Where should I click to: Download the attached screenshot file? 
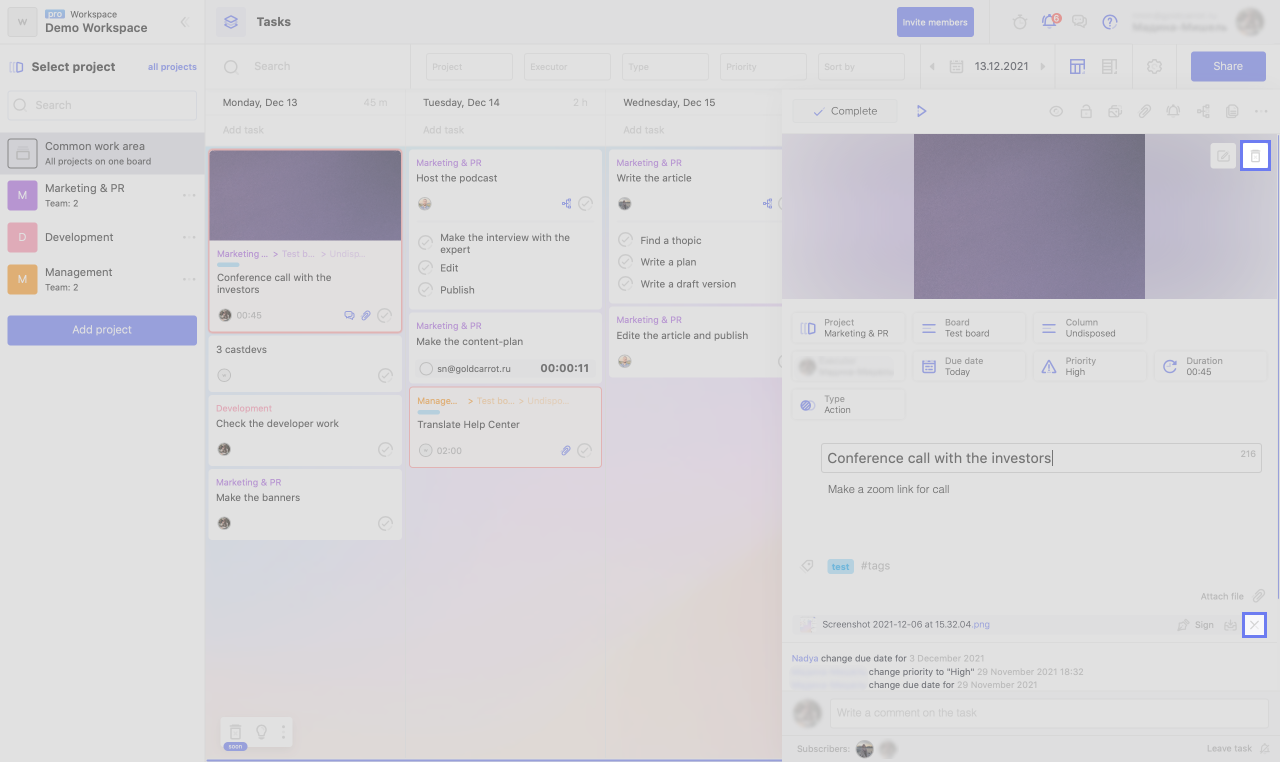pos(1230,625)
